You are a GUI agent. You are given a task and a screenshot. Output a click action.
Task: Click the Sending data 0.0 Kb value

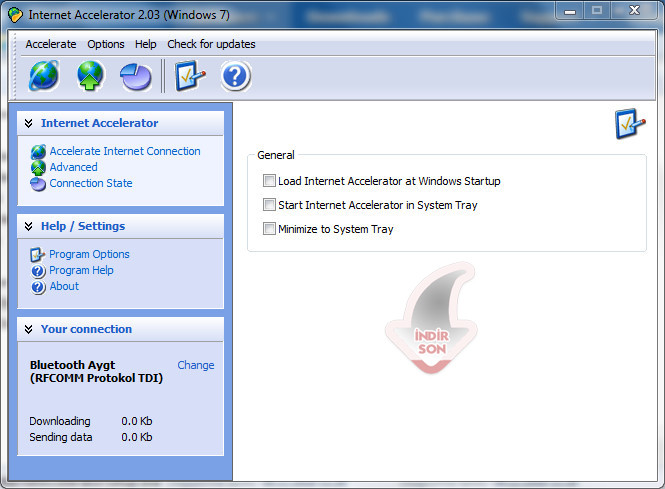[137, 437]
